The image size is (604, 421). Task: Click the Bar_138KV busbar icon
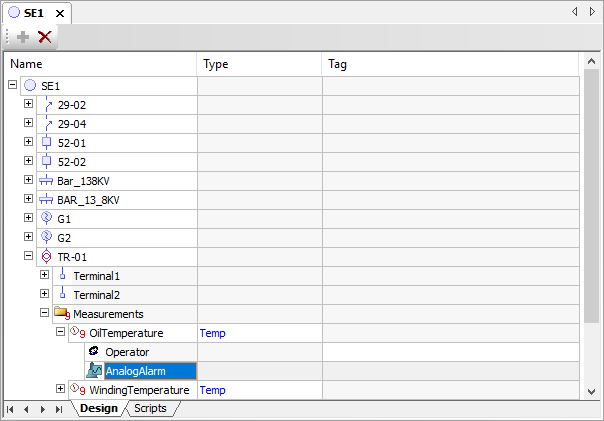pyautogui.click(x=46, y=181)
